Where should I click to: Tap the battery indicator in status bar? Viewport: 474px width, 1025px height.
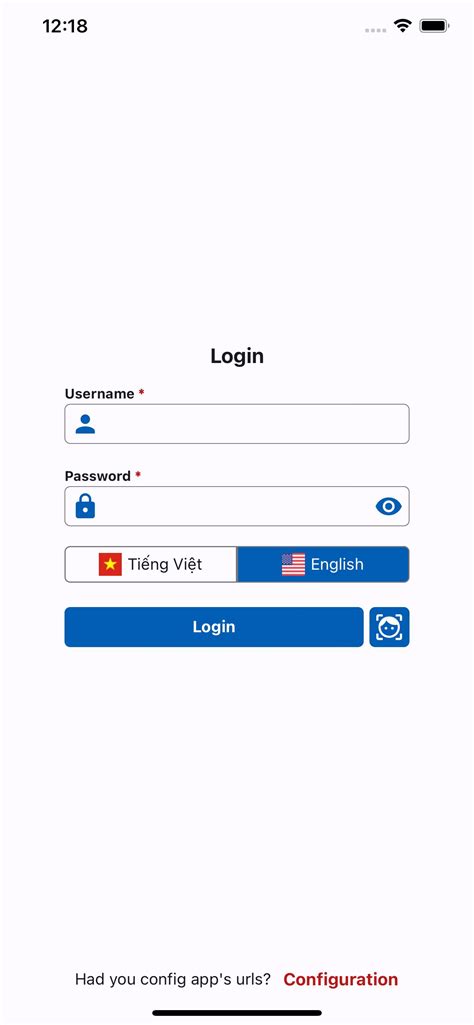tap(434, 26)
